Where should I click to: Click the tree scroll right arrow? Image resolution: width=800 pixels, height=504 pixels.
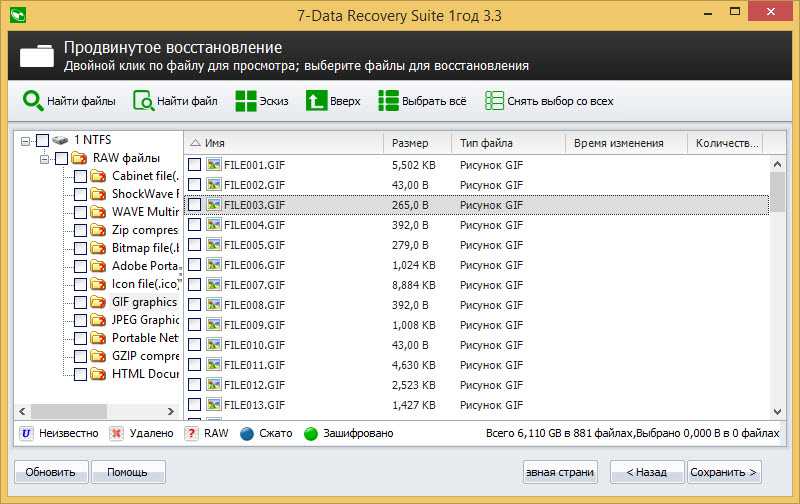171,411
